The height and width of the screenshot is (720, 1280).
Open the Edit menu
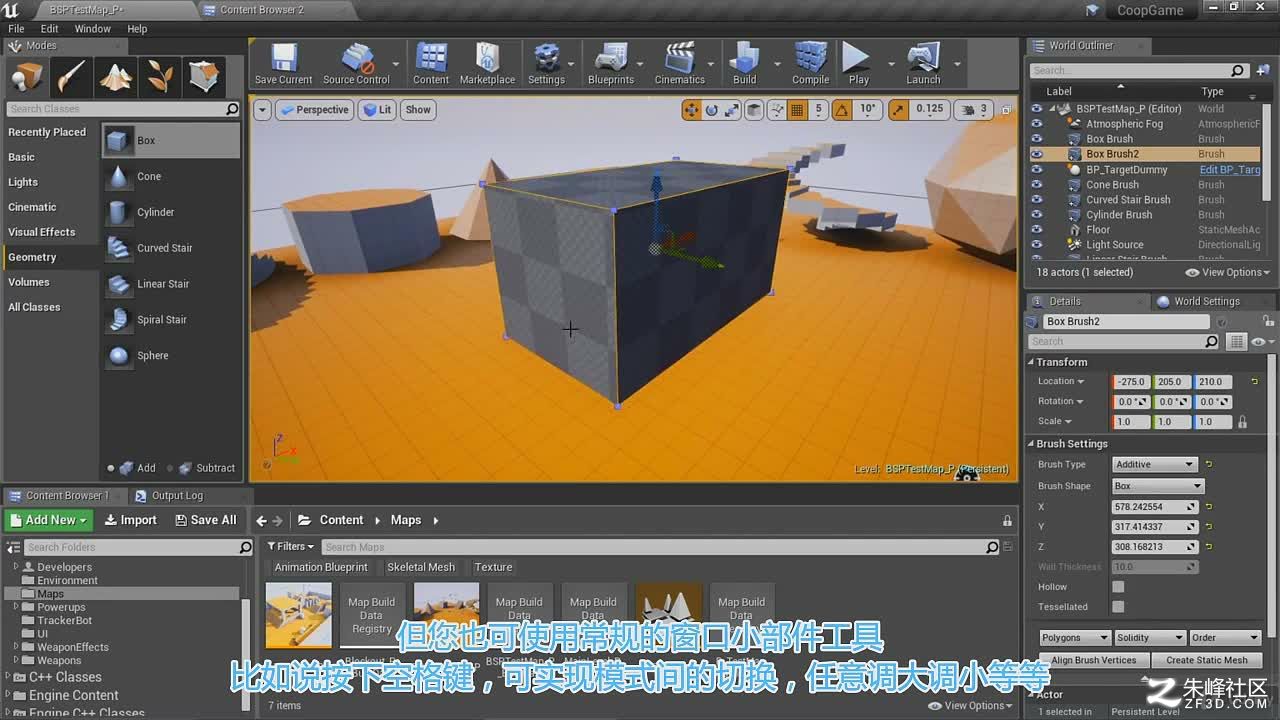(49, 29)
